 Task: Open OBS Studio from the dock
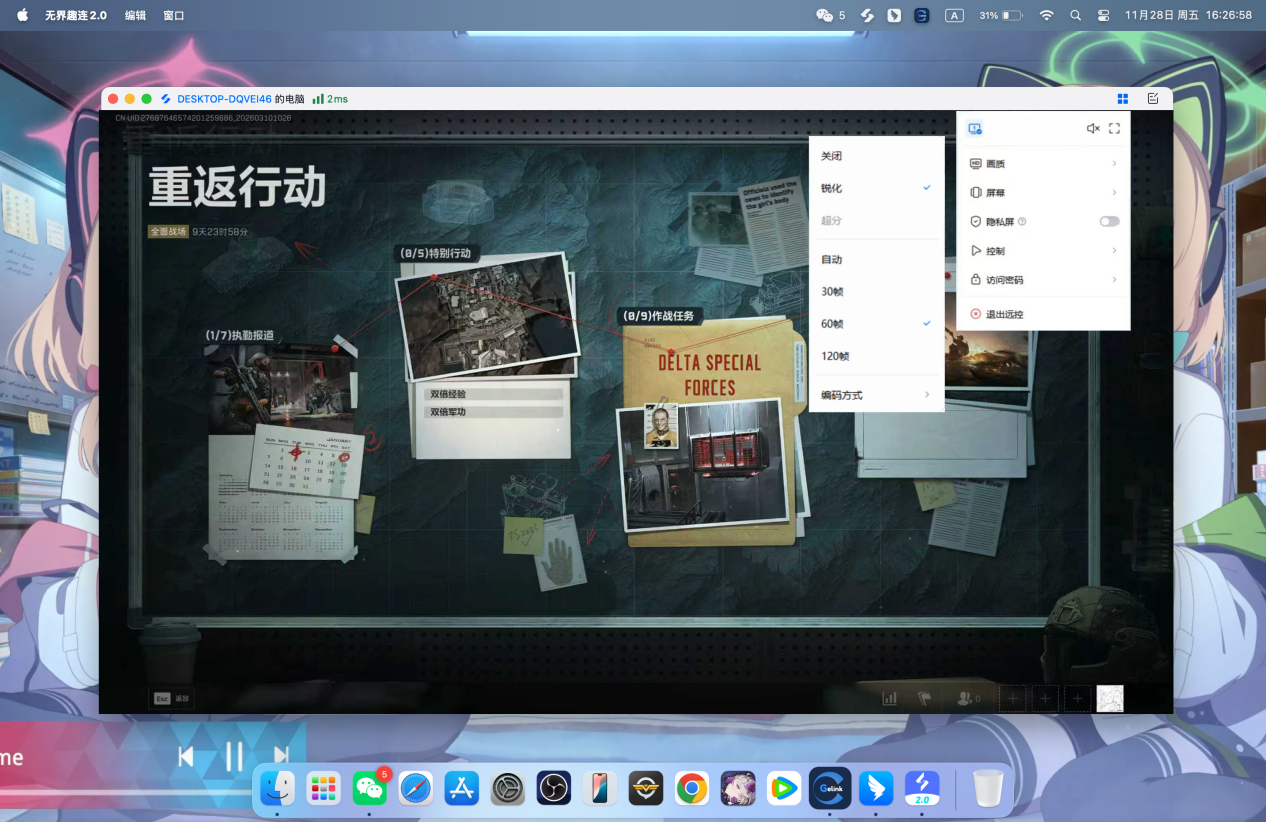point(553,788)
